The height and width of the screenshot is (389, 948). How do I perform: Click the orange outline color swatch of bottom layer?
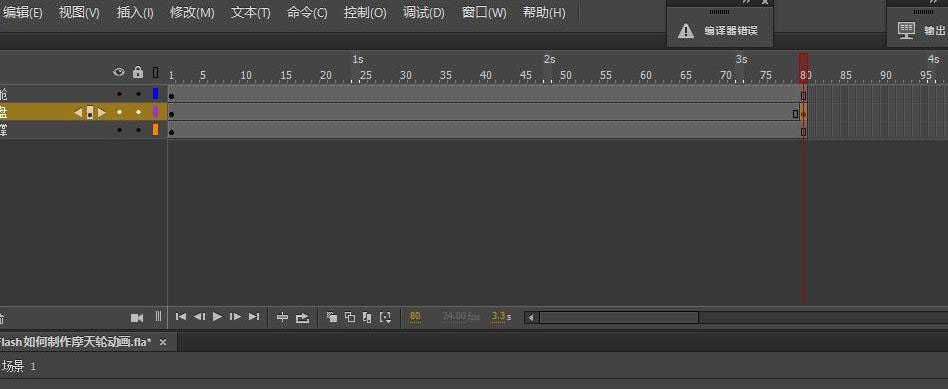pyautogui.click(x=155, y=129)
